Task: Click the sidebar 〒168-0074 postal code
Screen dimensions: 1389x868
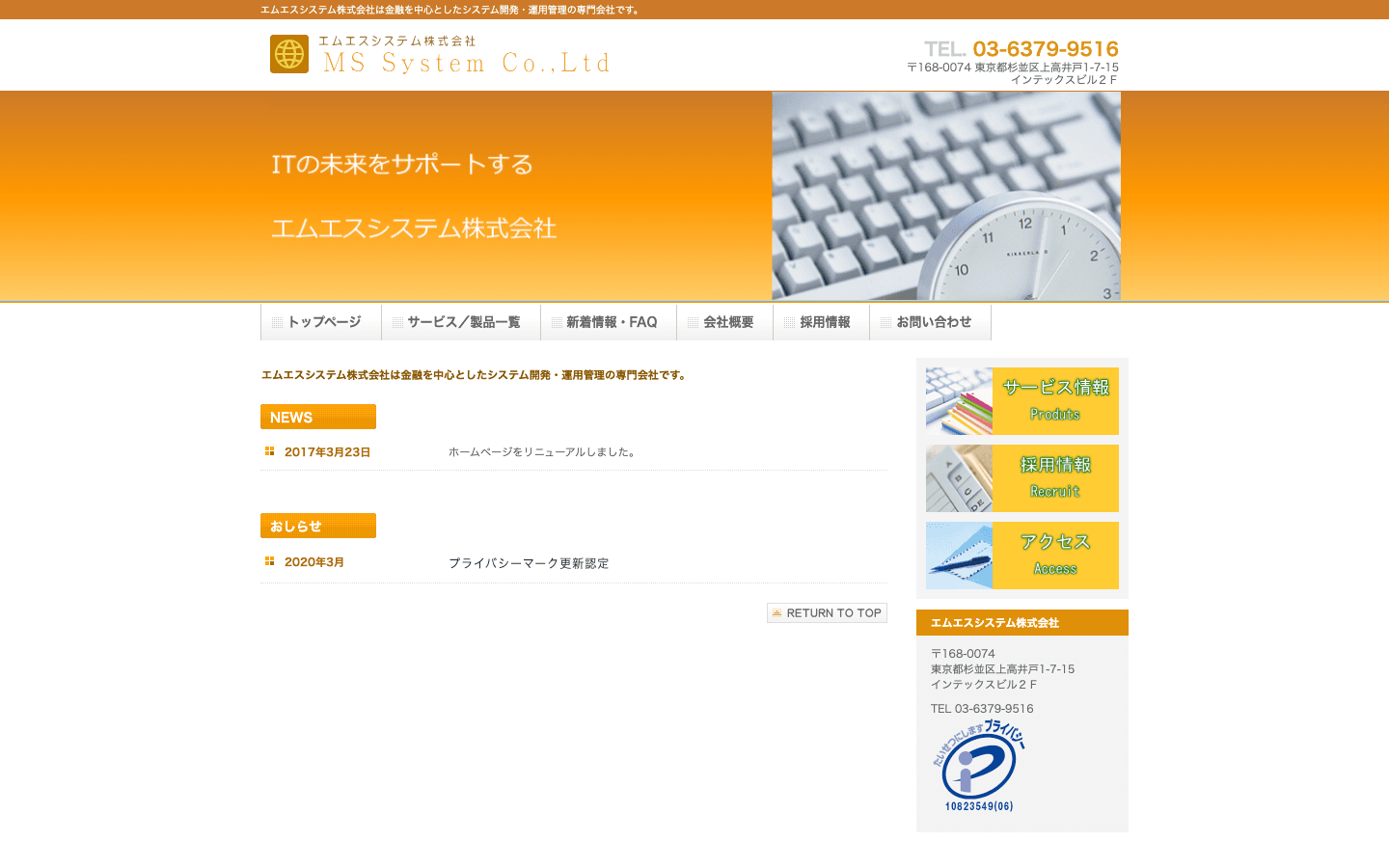Action: point(963,654)
